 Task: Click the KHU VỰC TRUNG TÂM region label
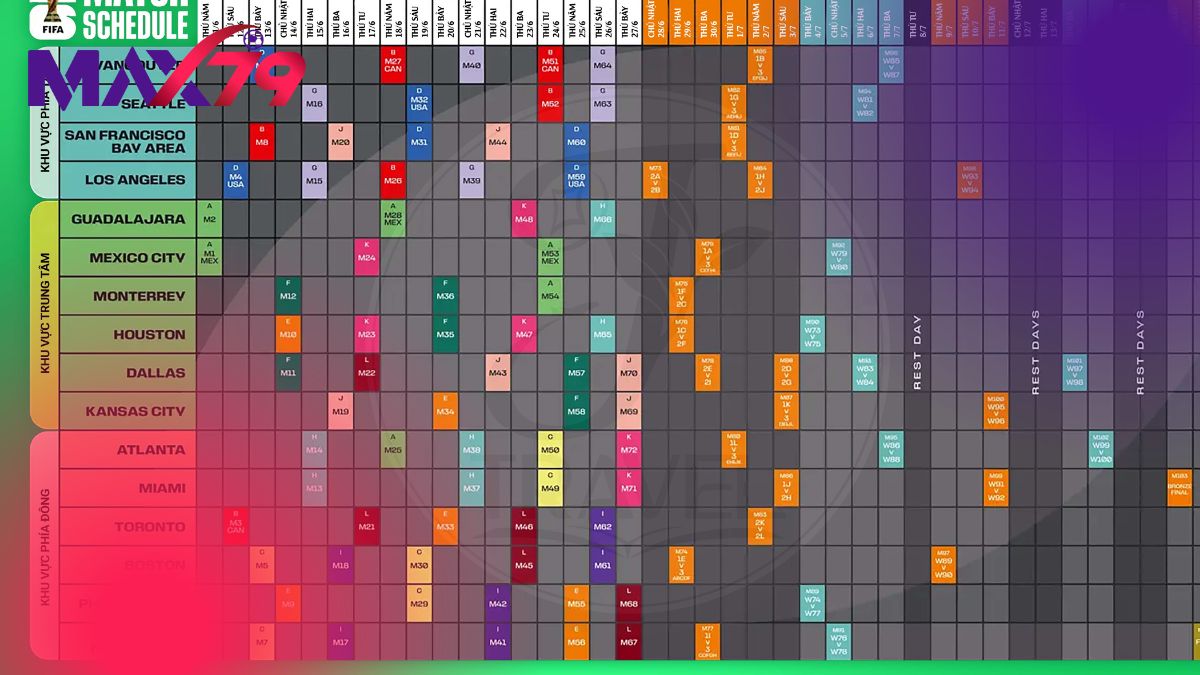[45, 315]
